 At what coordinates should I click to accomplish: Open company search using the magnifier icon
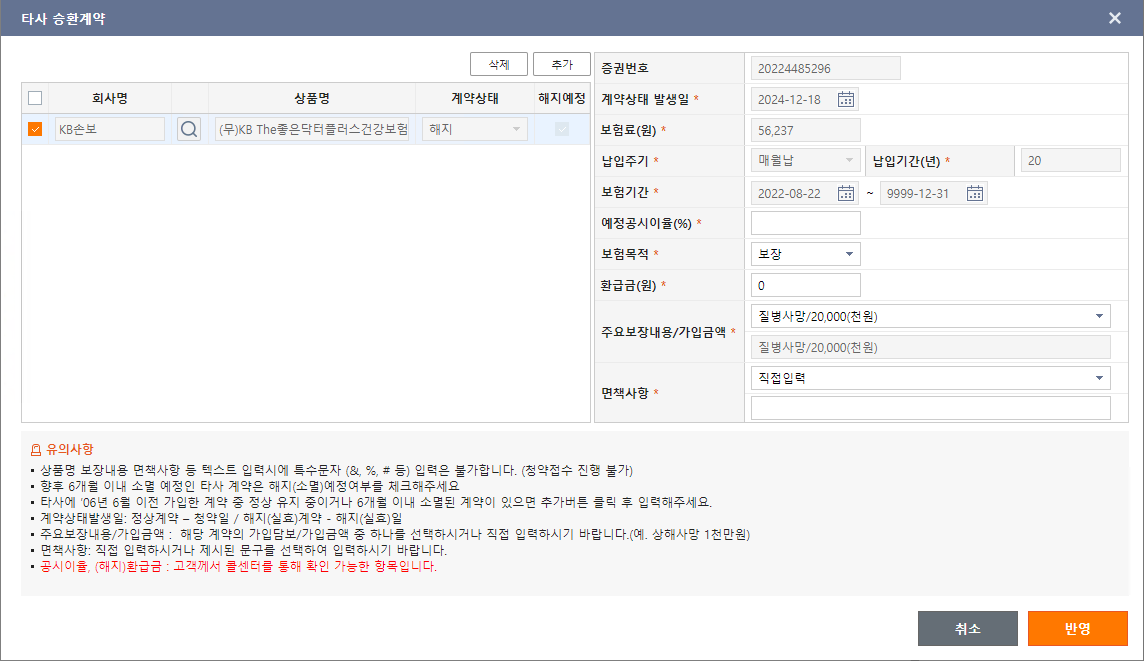(x=188, y=128)
